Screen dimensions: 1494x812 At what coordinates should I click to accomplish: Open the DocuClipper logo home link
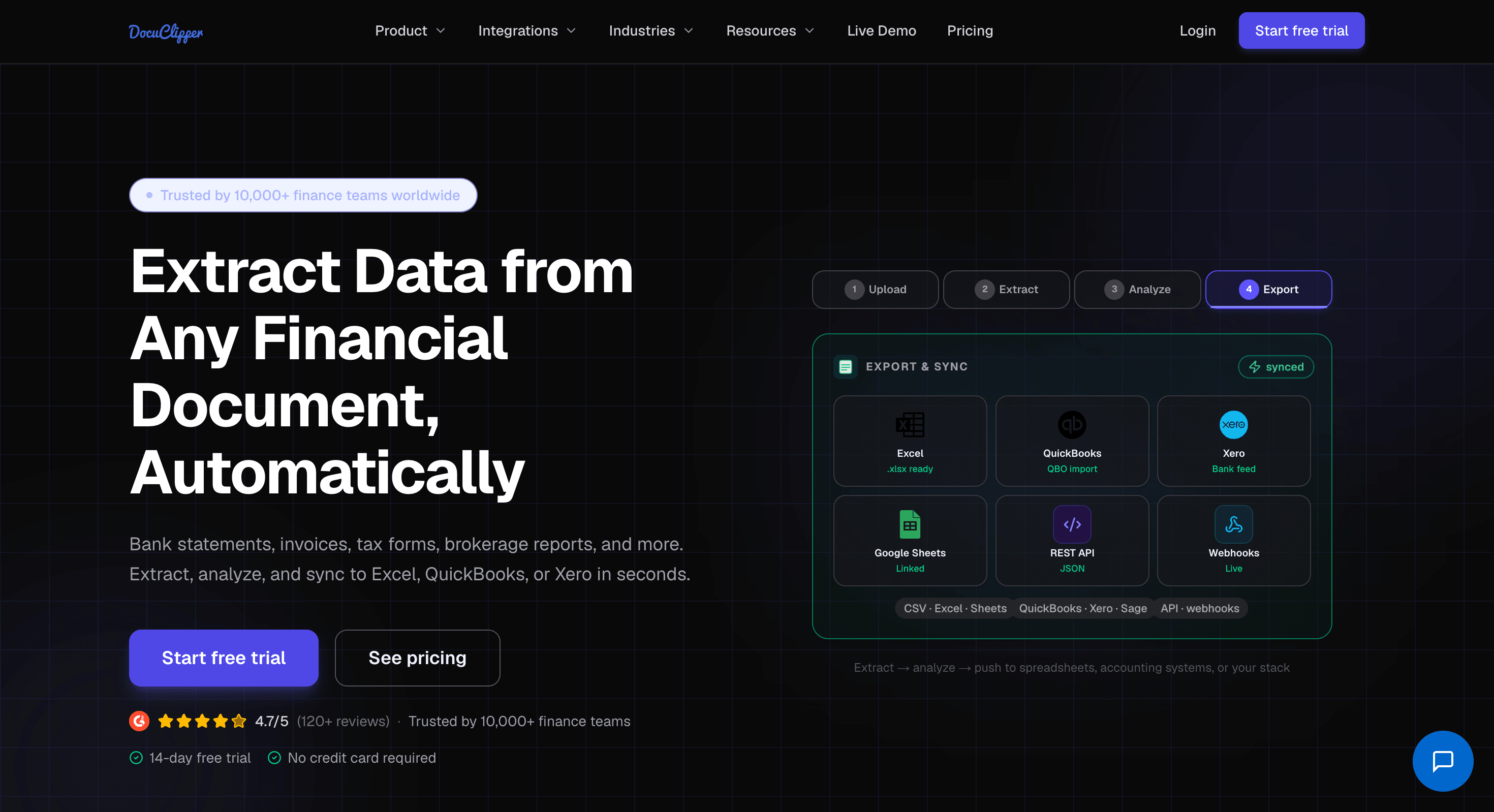point(166,32)
